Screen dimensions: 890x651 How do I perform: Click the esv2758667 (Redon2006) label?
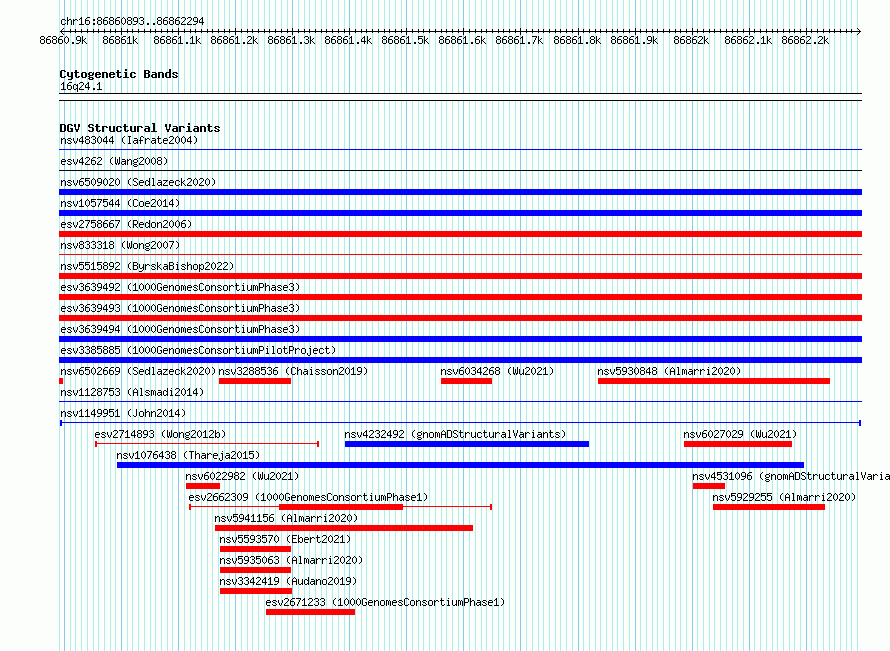click(x=126, y=224)
